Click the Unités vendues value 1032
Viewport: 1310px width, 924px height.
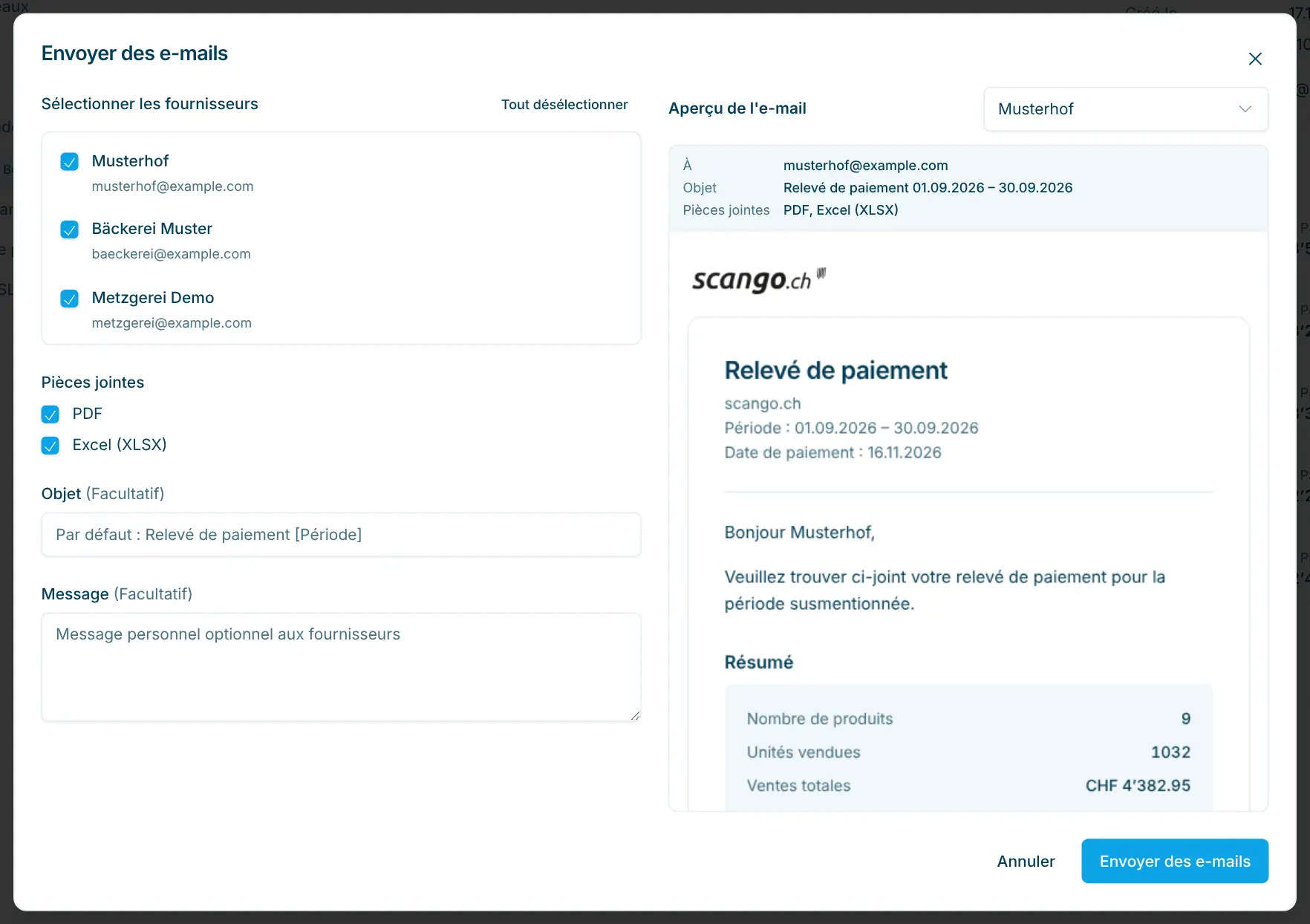[x=1170, y=752]
